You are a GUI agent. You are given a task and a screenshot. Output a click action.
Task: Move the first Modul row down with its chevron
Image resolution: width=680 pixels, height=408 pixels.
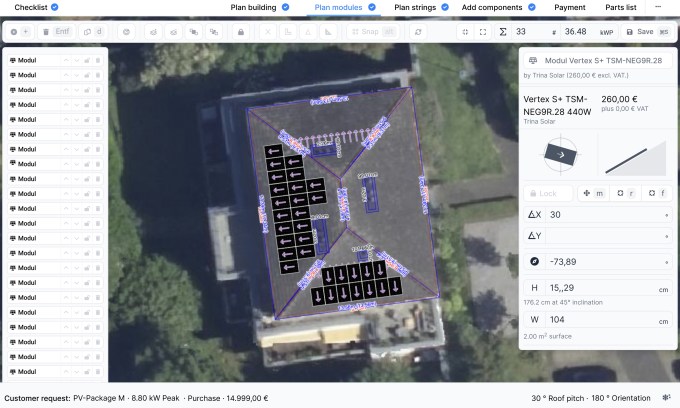76,61
